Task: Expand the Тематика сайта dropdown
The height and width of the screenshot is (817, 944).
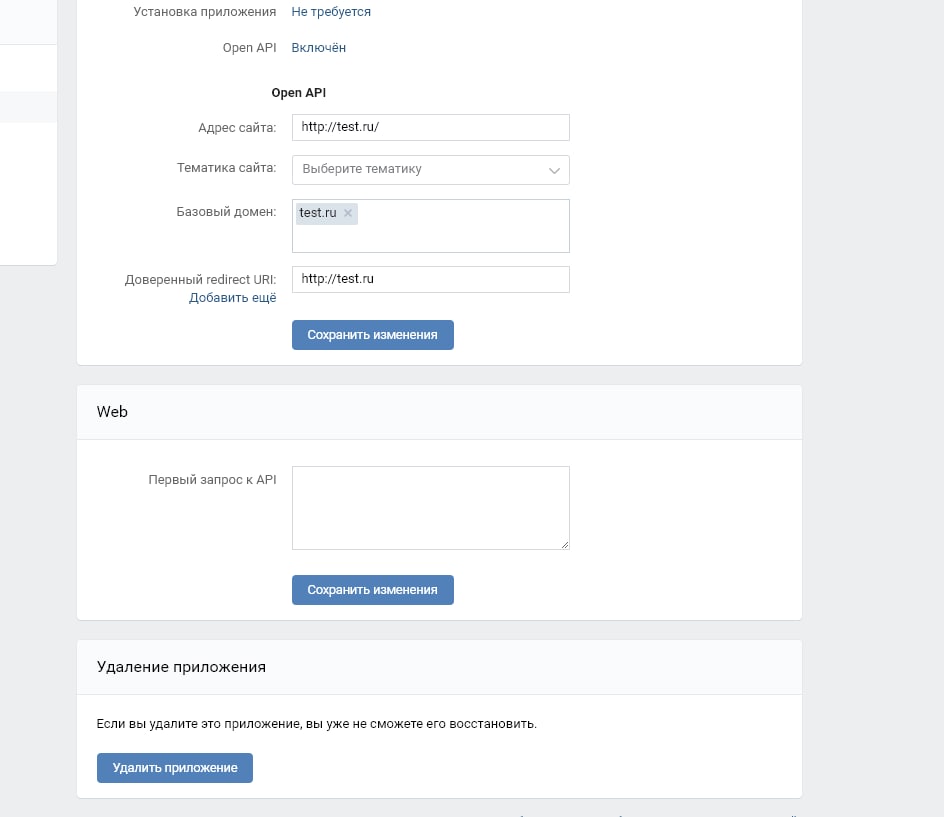Action: (x=430, y=170)
